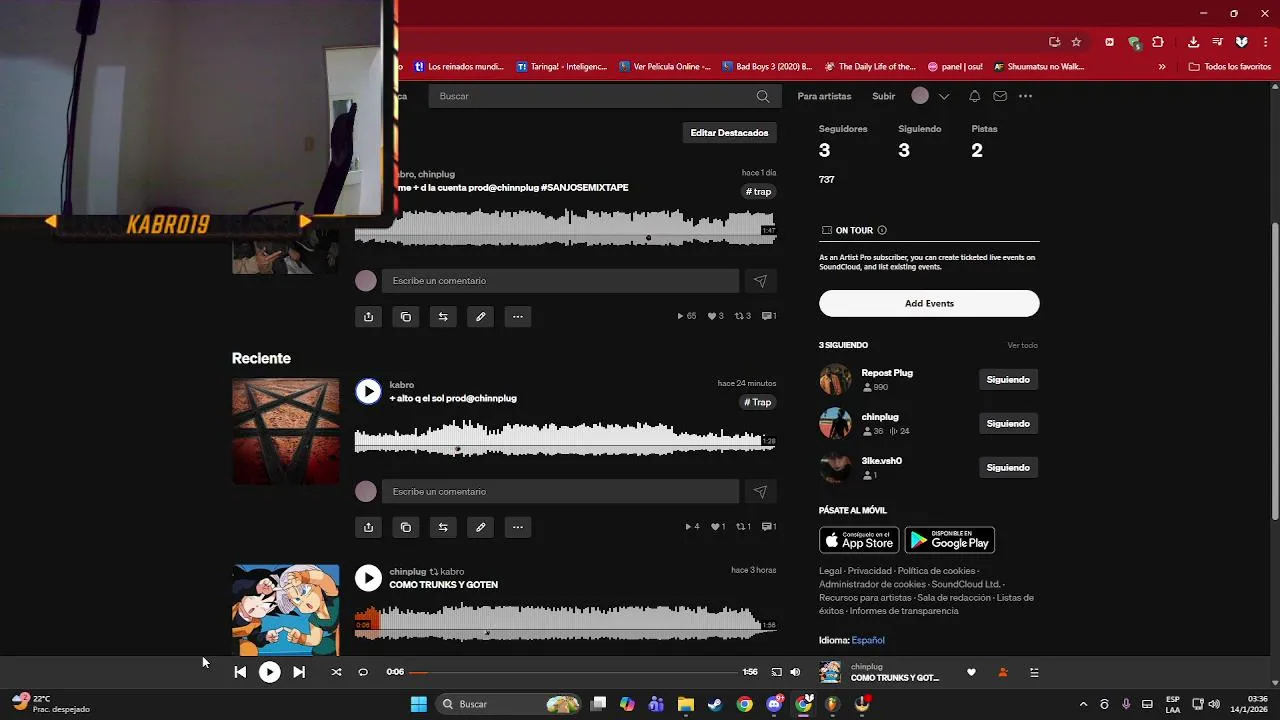This screenshot has height=720, width=1280.
Task: Expand the hidden bookmarks overflow chevron
Action: tap(1162, 67)
